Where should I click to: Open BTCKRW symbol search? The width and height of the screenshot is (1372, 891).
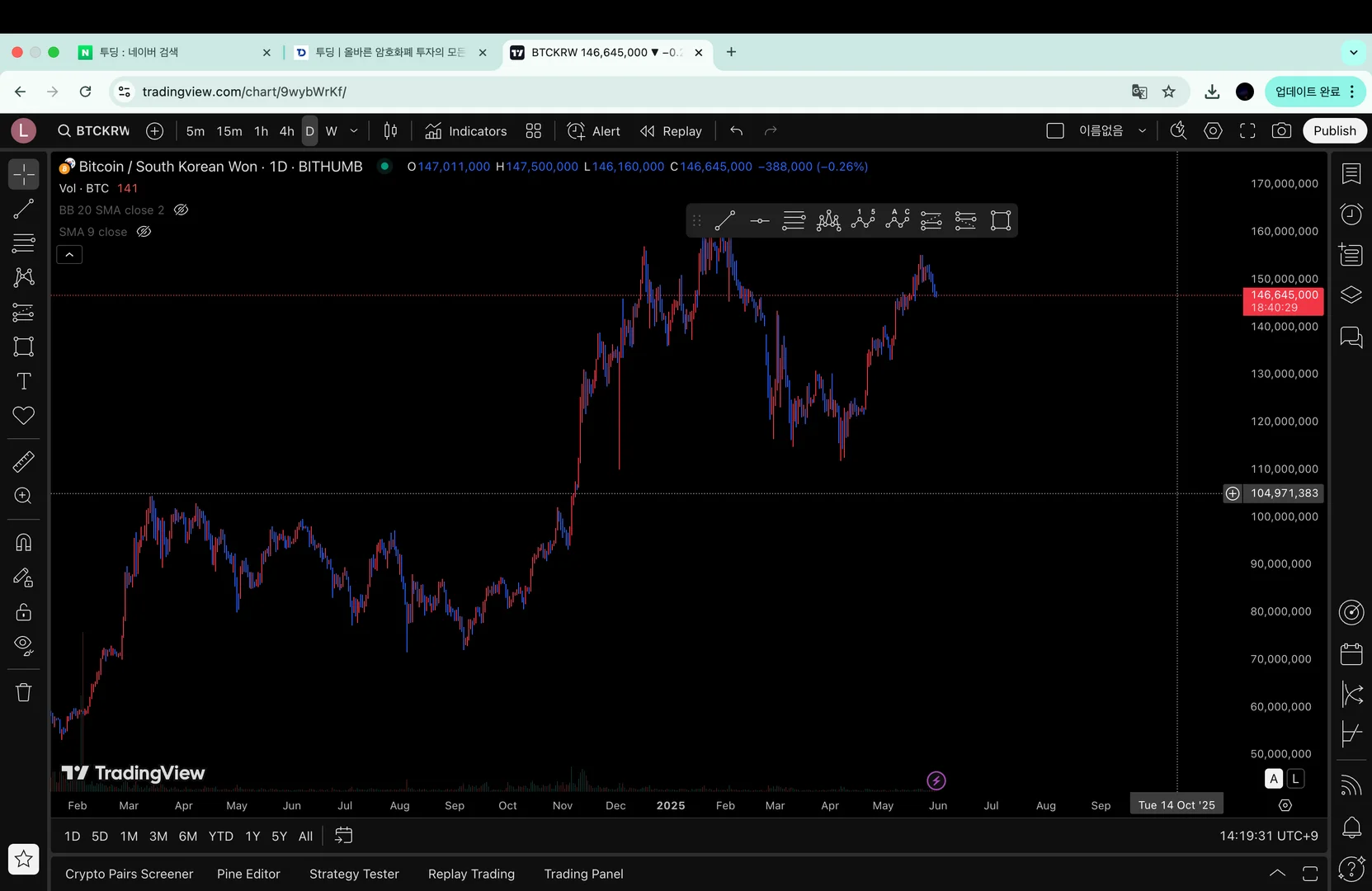click(x=94, y=131)
